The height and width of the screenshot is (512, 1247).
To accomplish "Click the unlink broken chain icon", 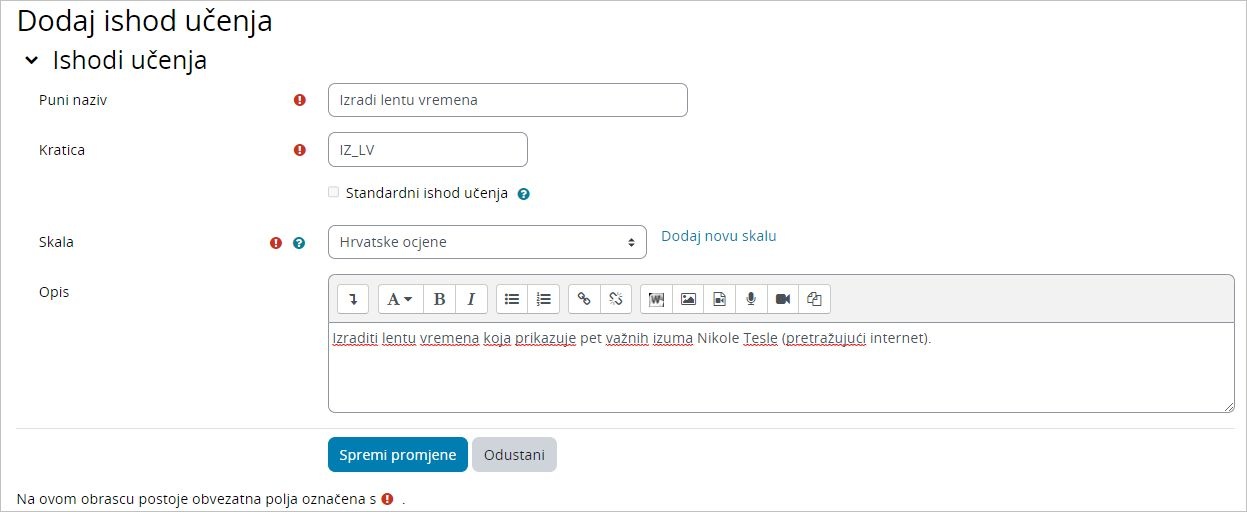I will (x=616, y=299).
